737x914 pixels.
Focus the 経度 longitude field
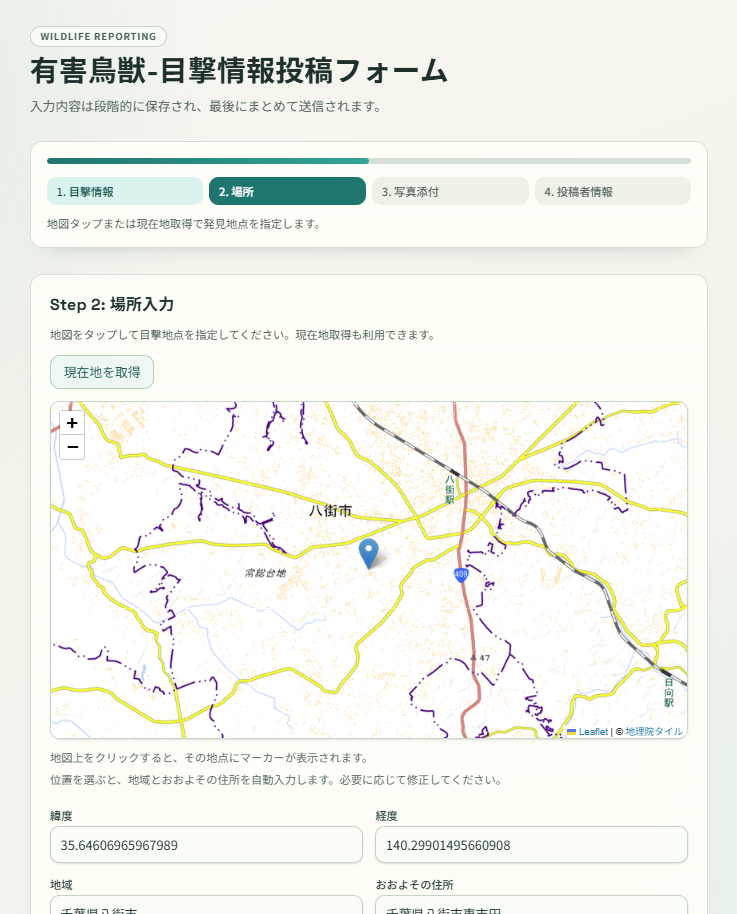pos(531,845)
